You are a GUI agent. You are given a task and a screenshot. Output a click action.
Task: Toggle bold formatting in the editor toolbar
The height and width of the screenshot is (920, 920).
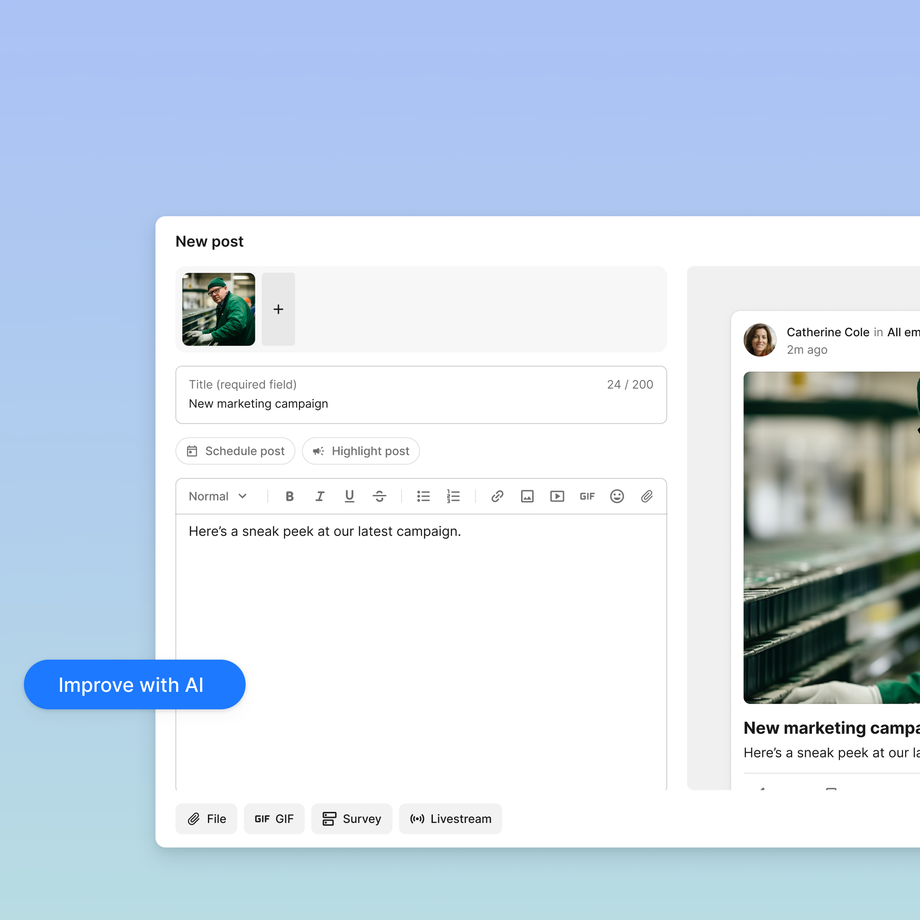tap(289, 496)
